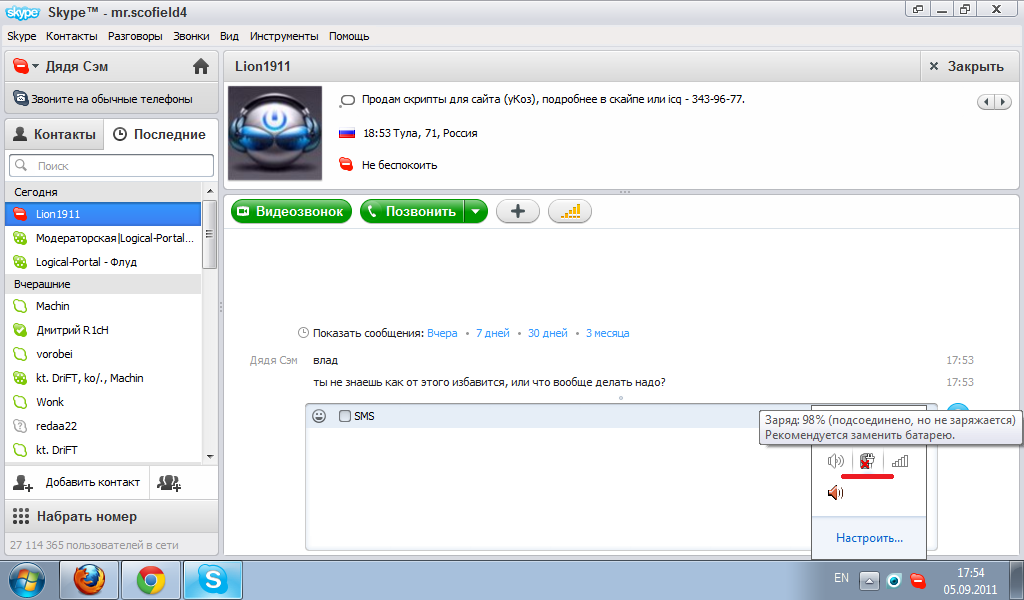Open Logical-Portal - Флуд conversation
The height and width of the screenshot is (600, 1024).
pyautogui.click(x=103, y=262)
